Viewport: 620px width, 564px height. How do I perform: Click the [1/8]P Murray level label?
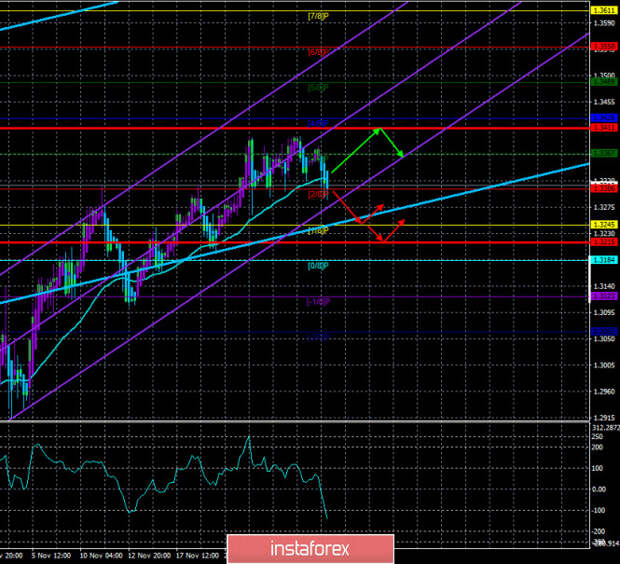tap(318, 230)
